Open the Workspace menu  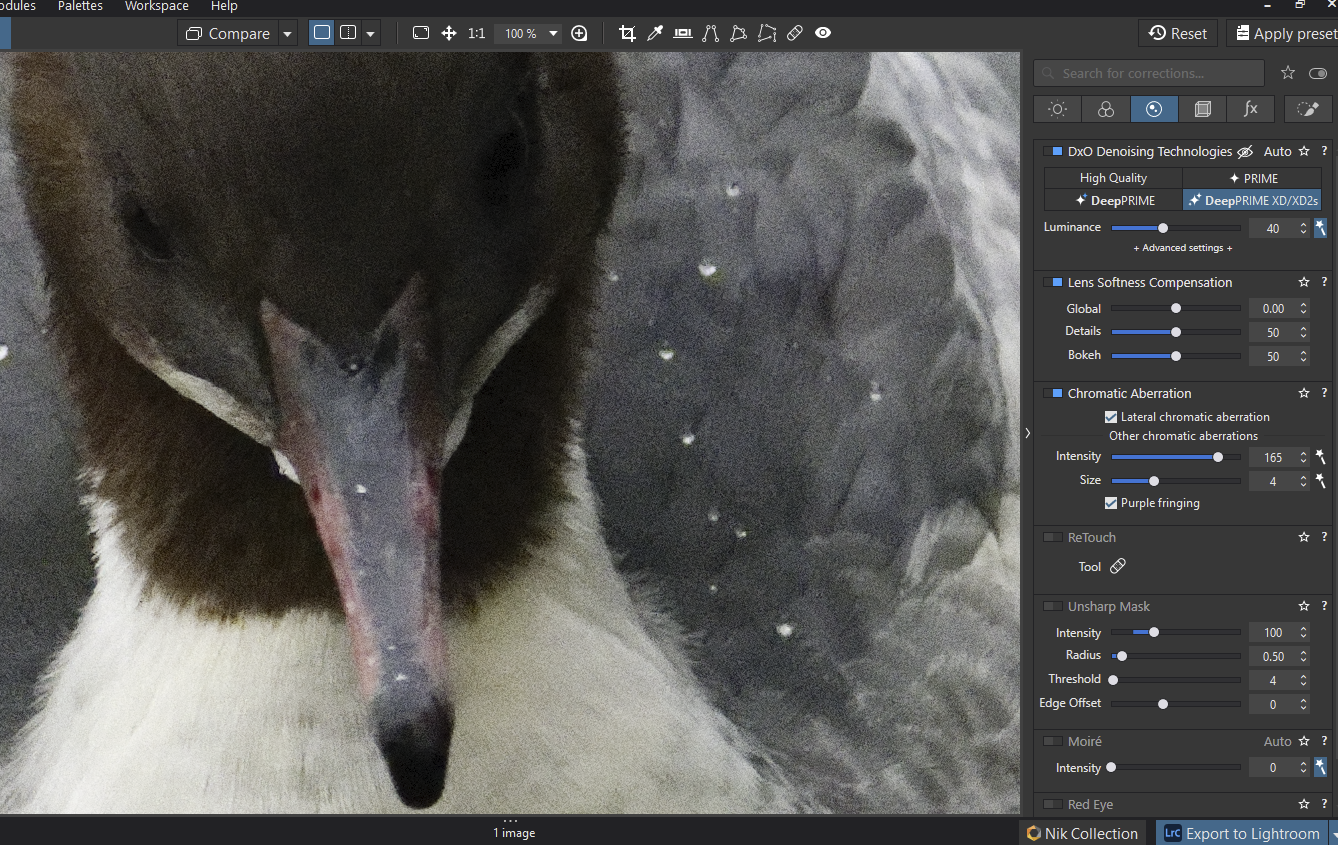click(x=156, y=6)
